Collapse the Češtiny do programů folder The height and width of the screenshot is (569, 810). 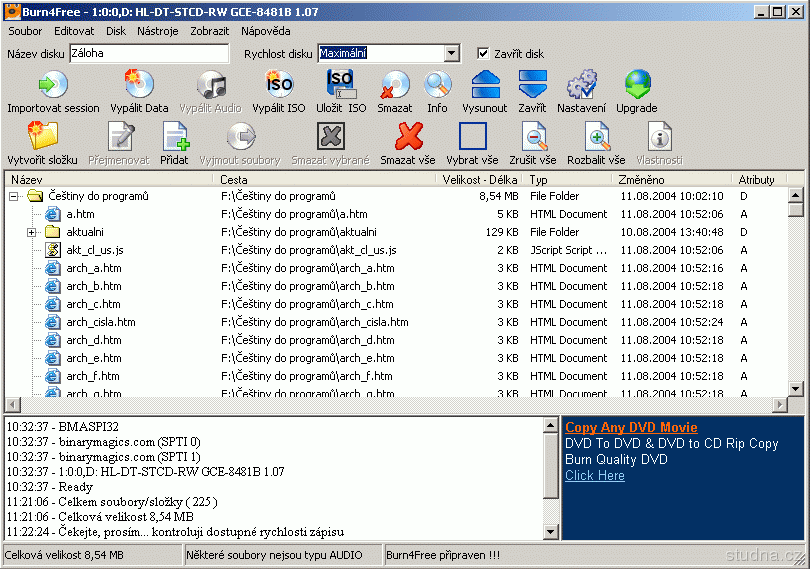[x=14, y=196]
